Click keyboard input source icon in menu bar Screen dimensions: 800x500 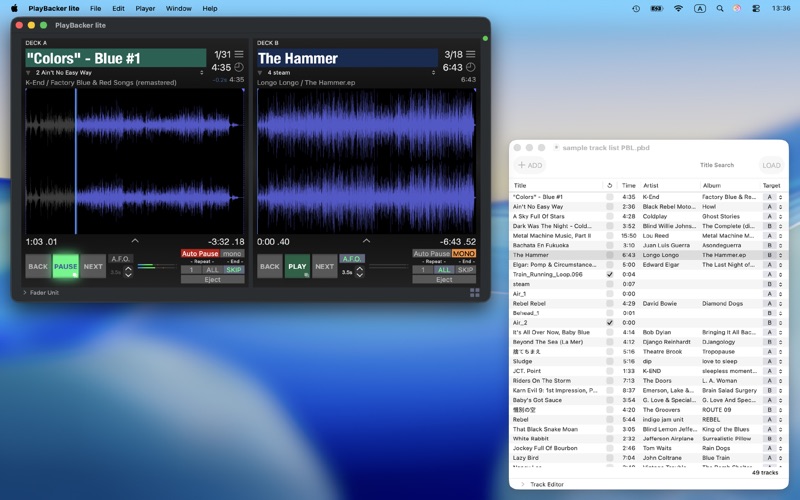(700, 9)
